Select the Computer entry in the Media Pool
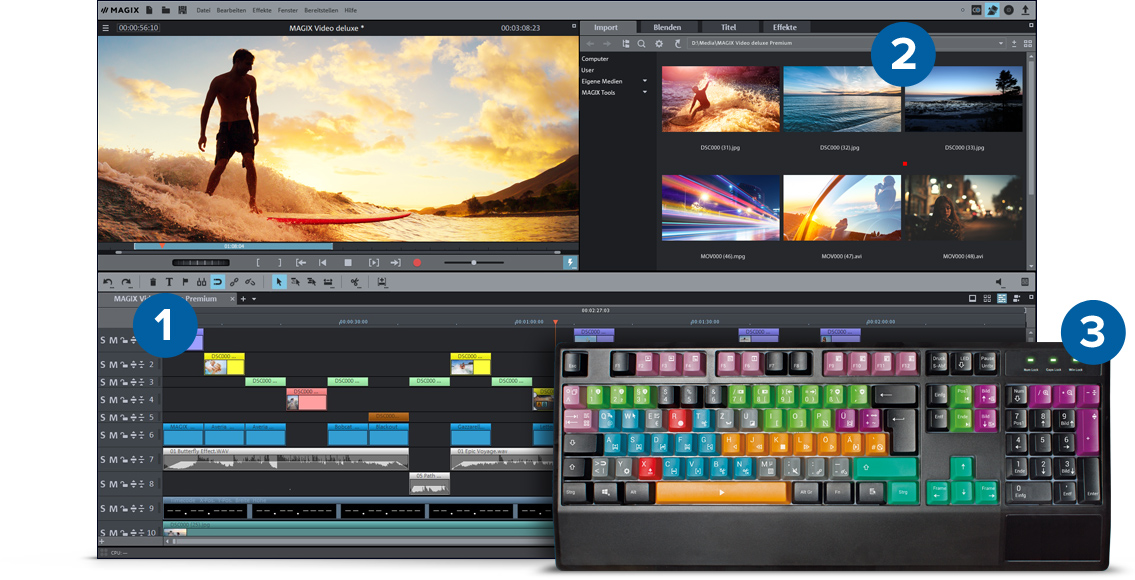Image resolution: width=1135 pixels, height=580 pixels. (595, 59)
